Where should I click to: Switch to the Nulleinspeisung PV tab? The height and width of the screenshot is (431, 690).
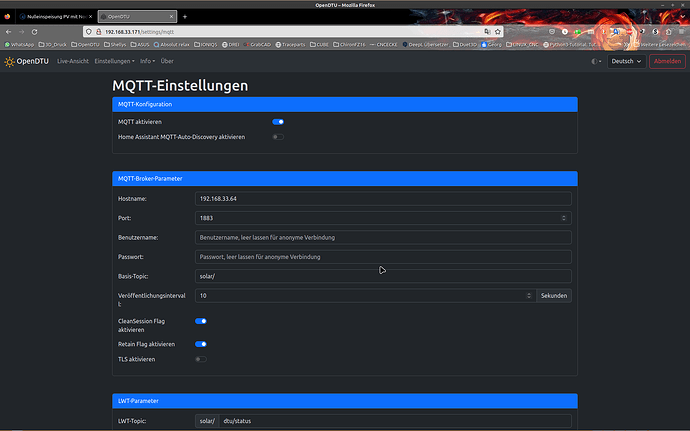tap(56, 17)
